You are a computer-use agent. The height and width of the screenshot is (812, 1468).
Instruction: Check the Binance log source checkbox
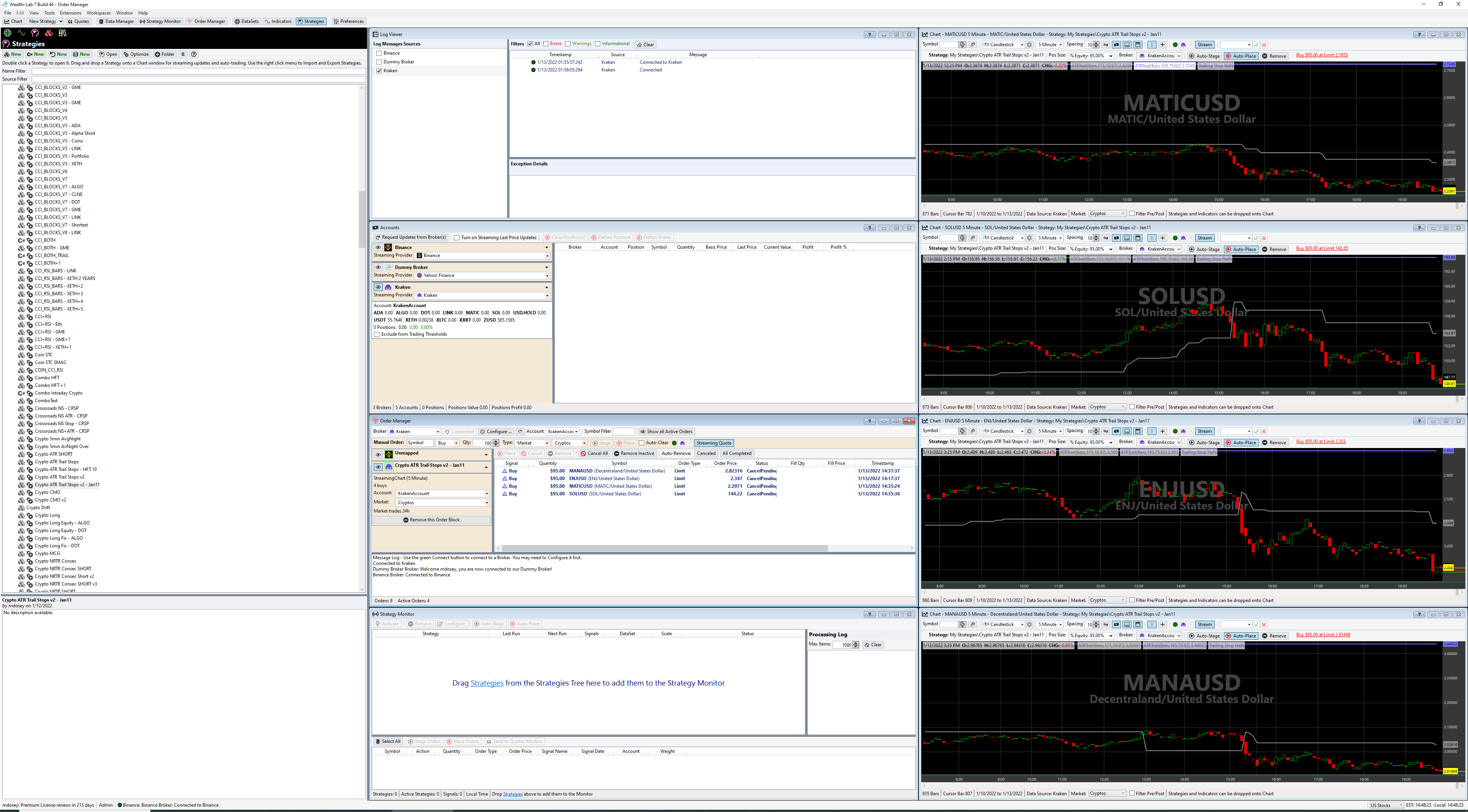click(x=379, y=53)
